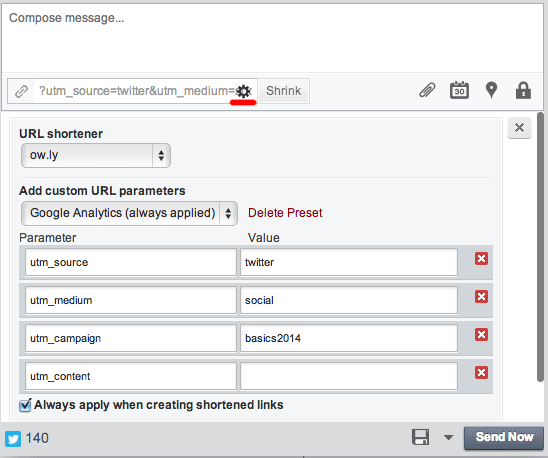The width and height of the screenshot is (548, 458).
Task: Click the privacy lock icon
Action: point(523,90)
